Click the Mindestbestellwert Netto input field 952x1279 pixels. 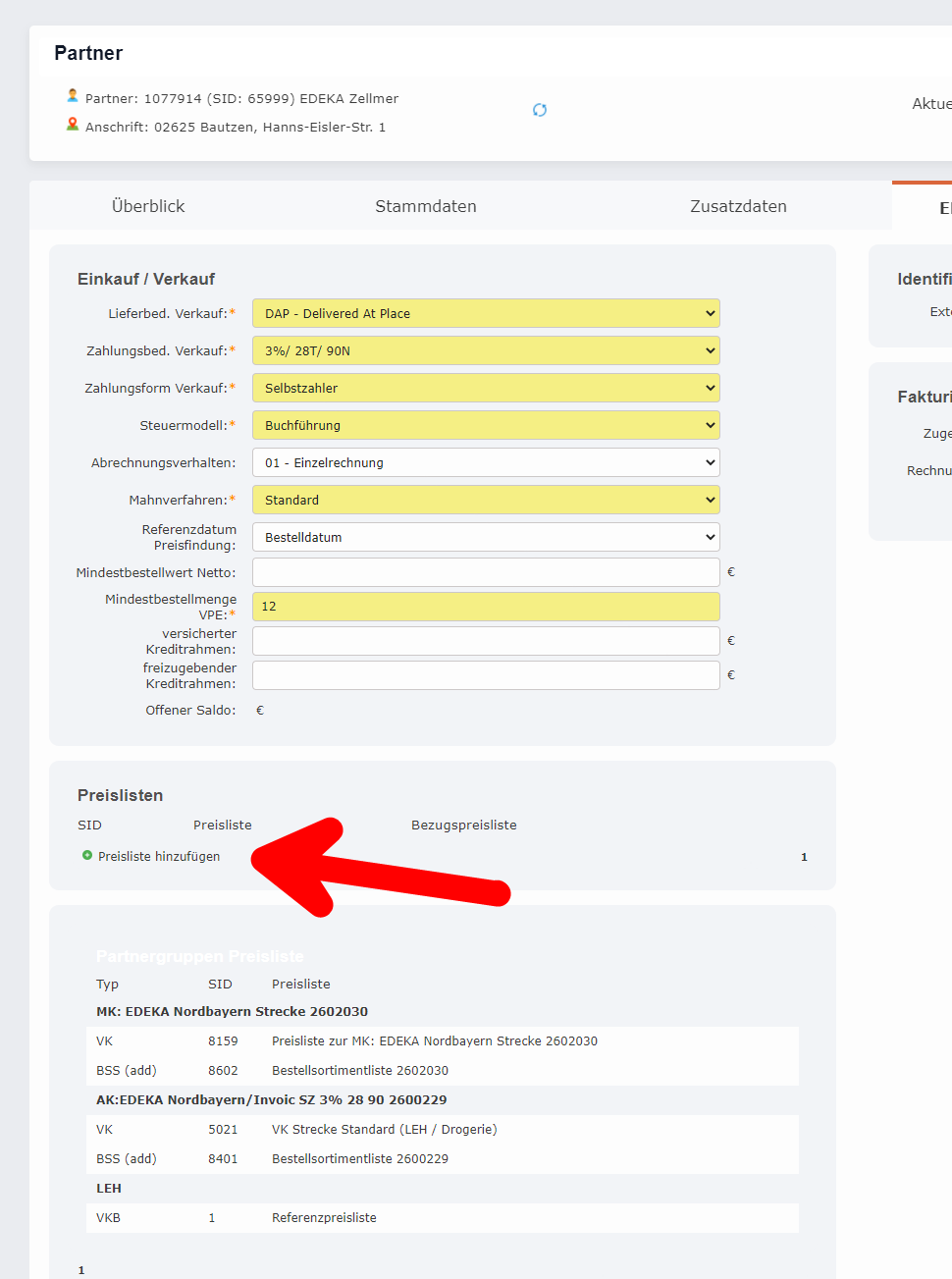tap(486, 572)
